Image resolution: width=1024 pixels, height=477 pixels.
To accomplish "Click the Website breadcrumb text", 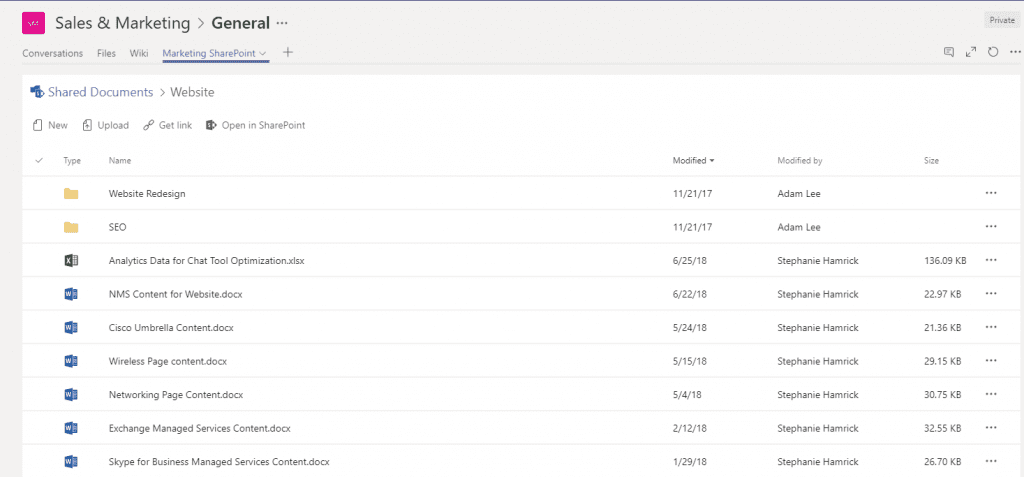I will tap(192, 92).
